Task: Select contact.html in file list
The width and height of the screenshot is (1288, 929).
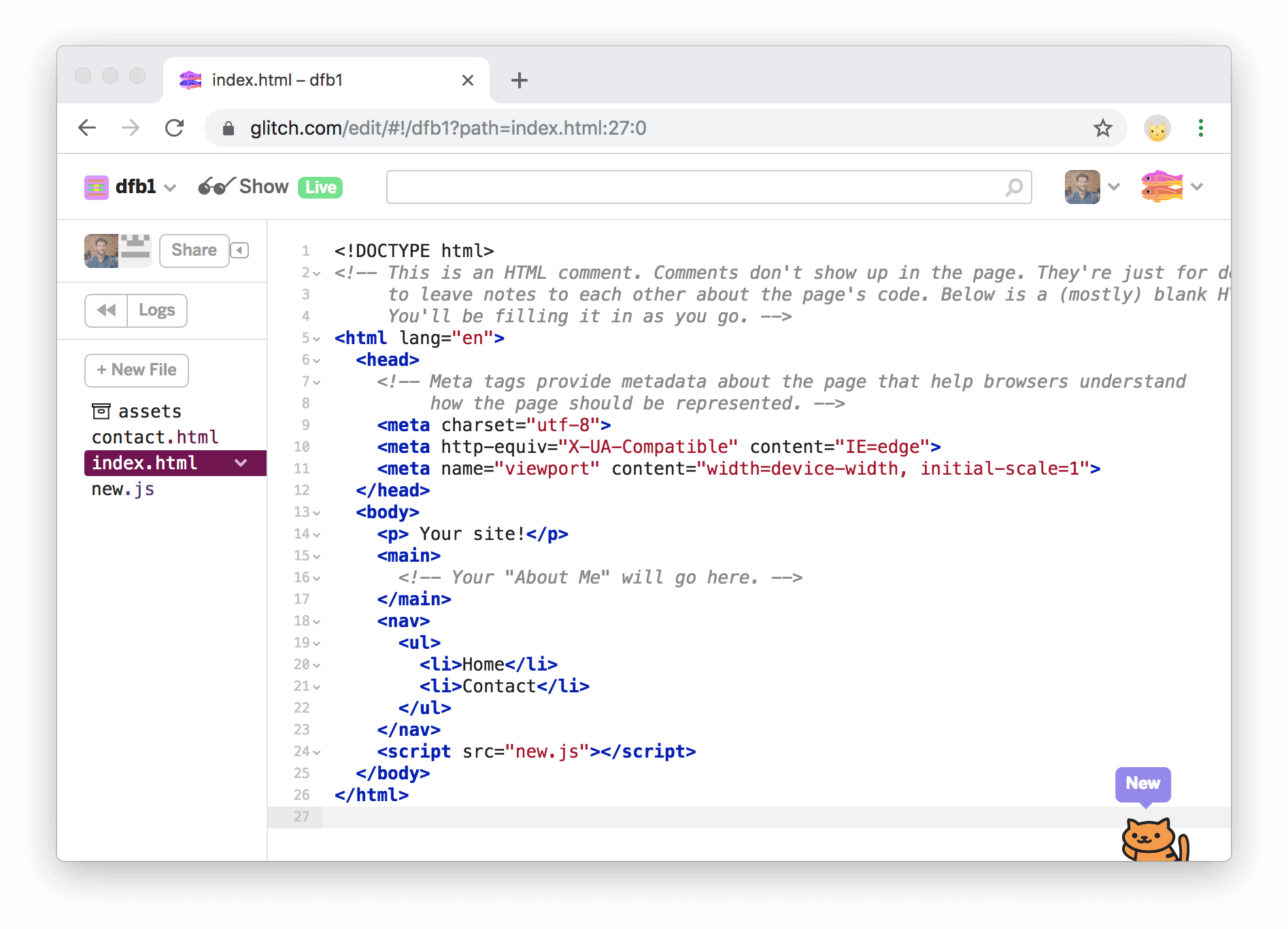Action: [x=155, y=437]
